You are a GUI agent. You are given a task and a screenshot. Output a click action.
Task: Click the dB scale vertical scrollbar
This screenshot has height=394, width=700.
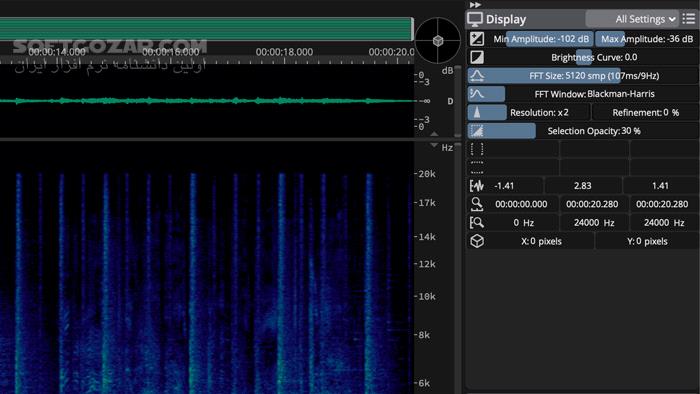point(458,101)
